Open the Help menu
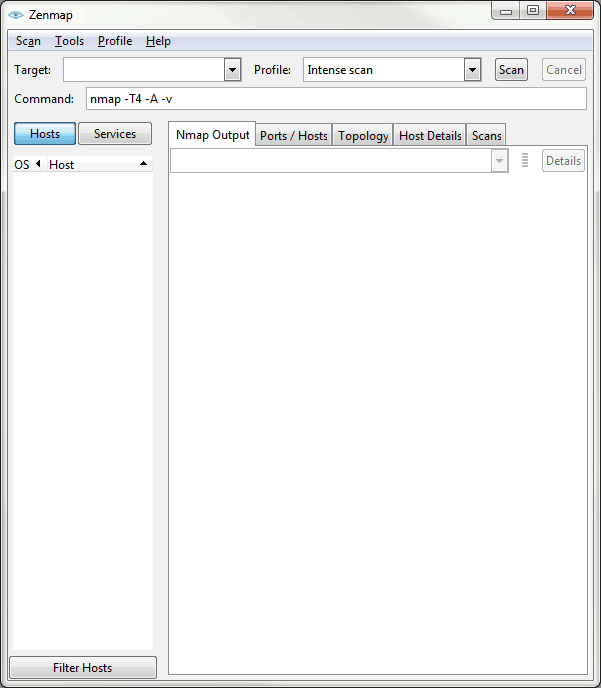 click(x=158, y=41)
